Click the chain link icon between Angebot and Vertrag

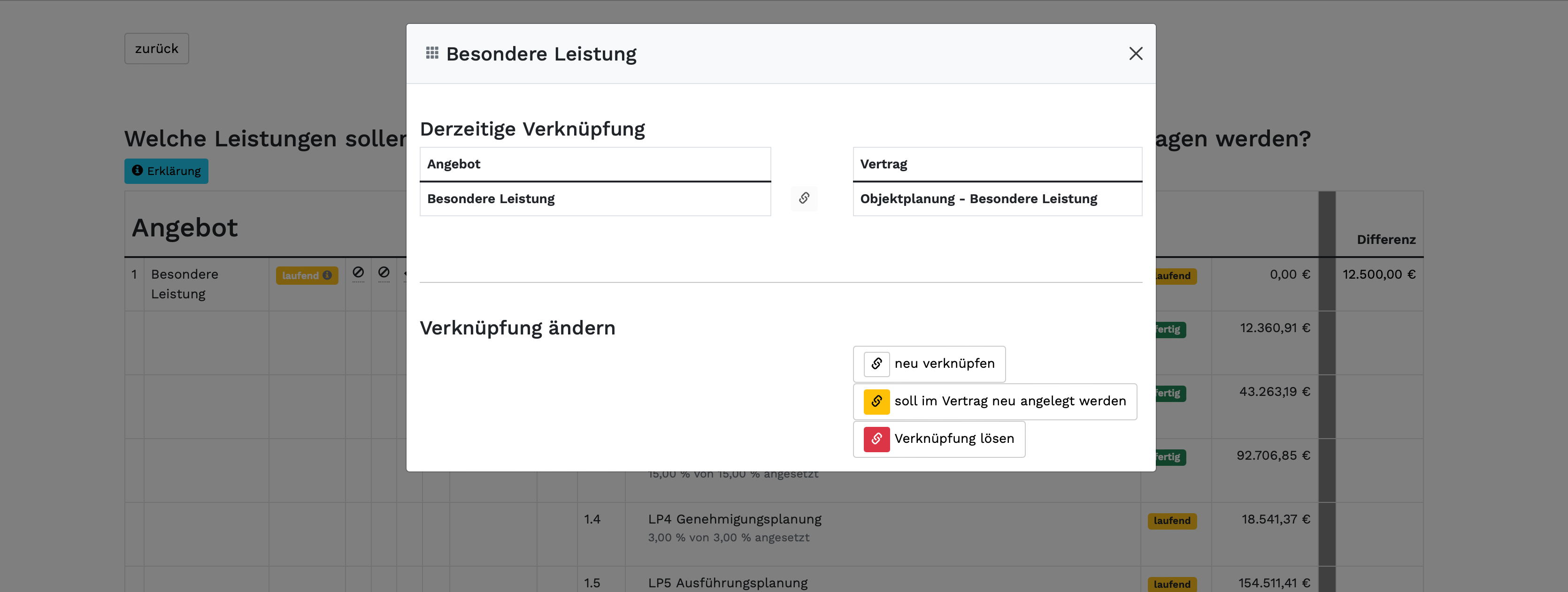point(804,198)
